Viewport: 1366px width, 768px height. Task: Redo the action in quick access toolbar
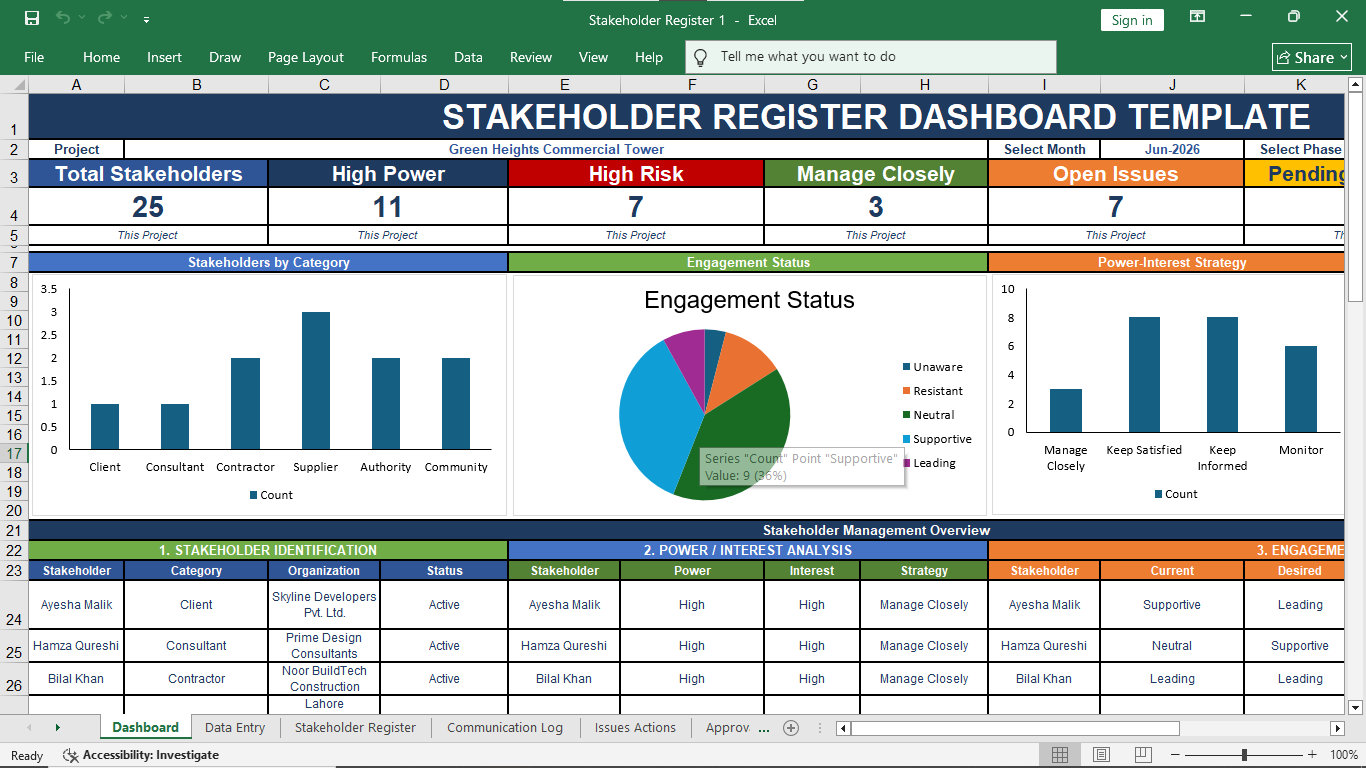(x=104, y=19)
